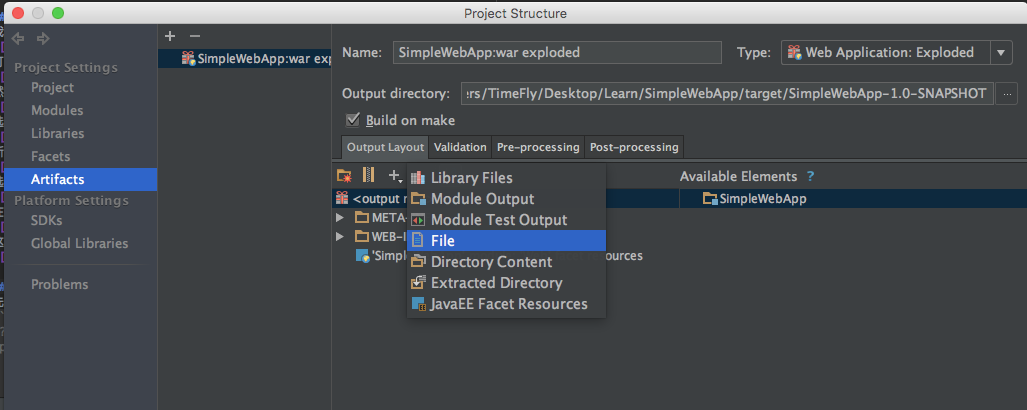Open the Global Libraries settings
The width and height of the screenshot is (1027, 410).
click(79, 244)
